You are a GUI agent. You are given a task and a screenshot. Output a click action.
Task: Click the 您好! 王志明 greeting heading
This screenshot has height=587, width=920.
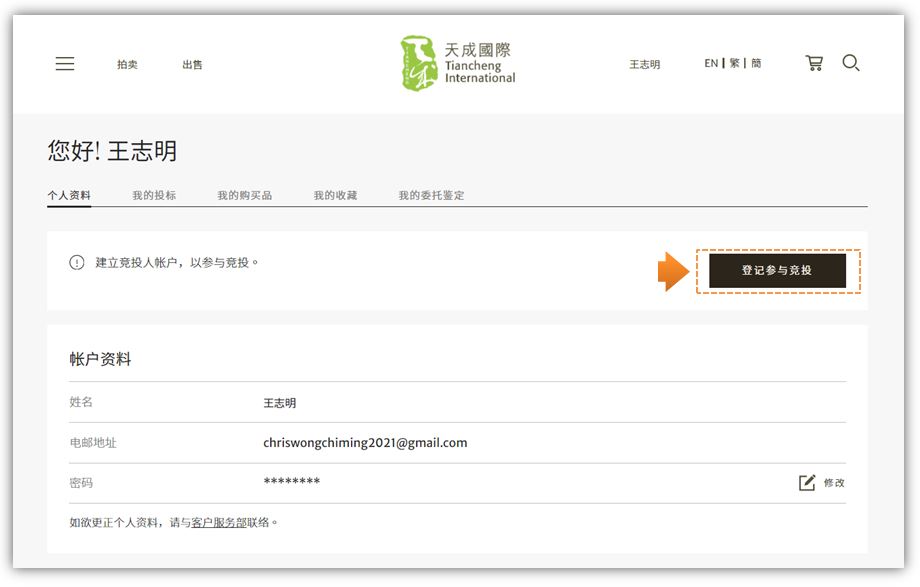[112, 151]
